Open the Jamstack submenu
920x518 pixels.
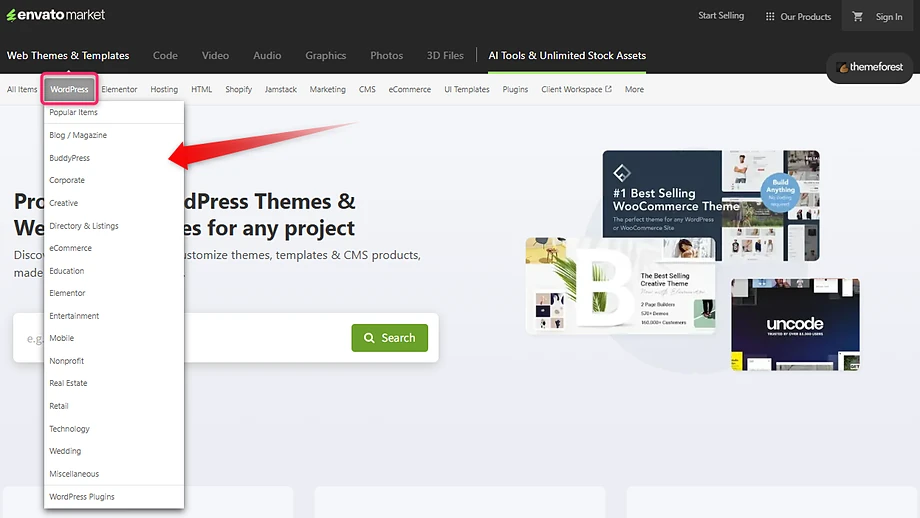point(280,89)
